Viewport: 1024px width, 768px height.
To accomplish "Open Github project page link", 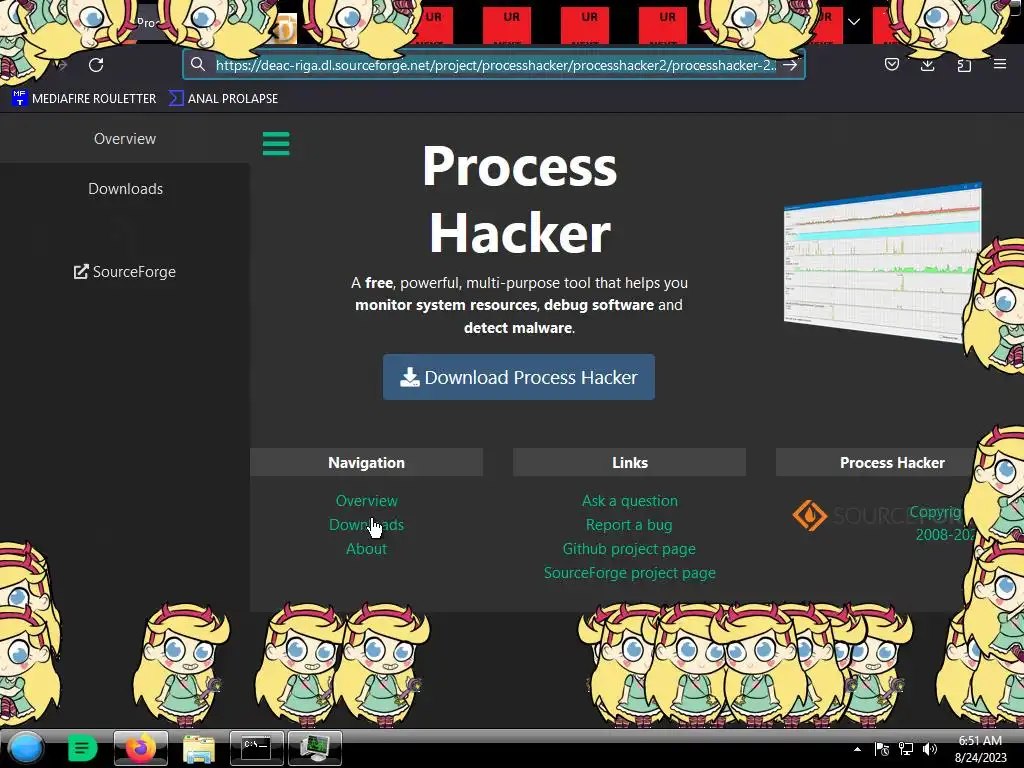I will (x=629, y=549).
